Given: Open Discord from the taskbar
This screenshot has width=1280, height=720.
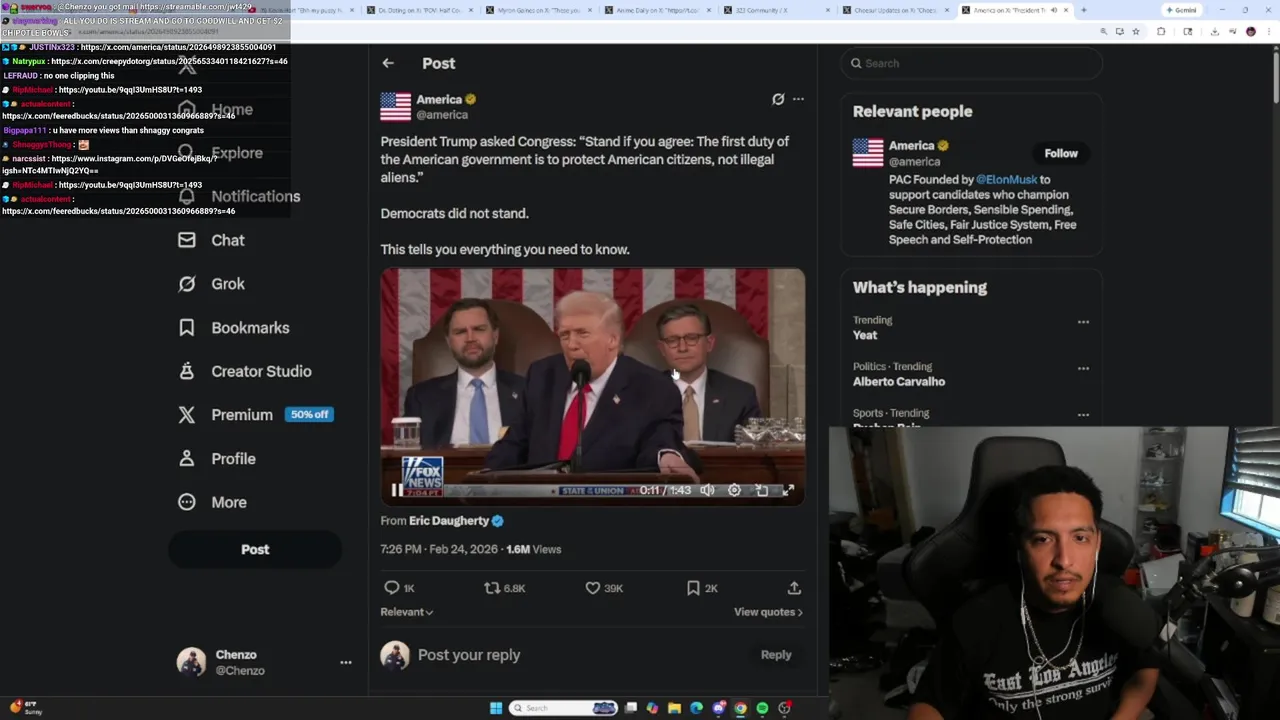Looking at the screenshot, I should click(x=718, y=708).
